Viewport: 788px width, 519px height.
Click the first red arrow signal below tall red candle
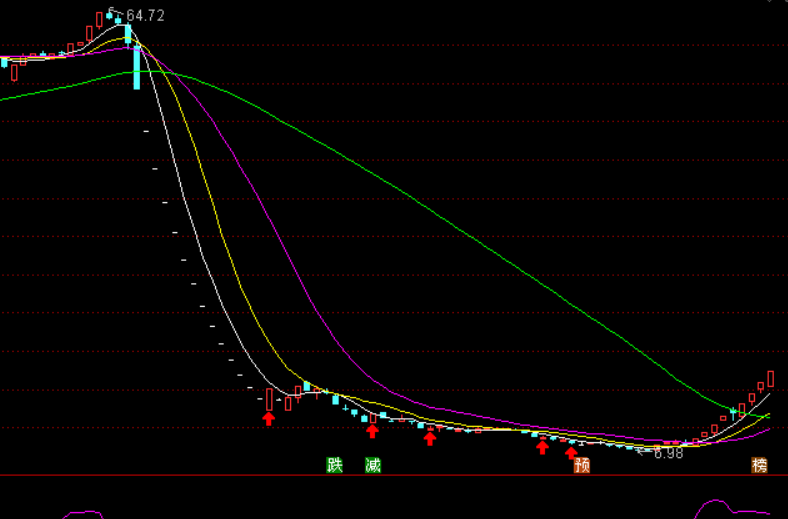pos(269,419)
